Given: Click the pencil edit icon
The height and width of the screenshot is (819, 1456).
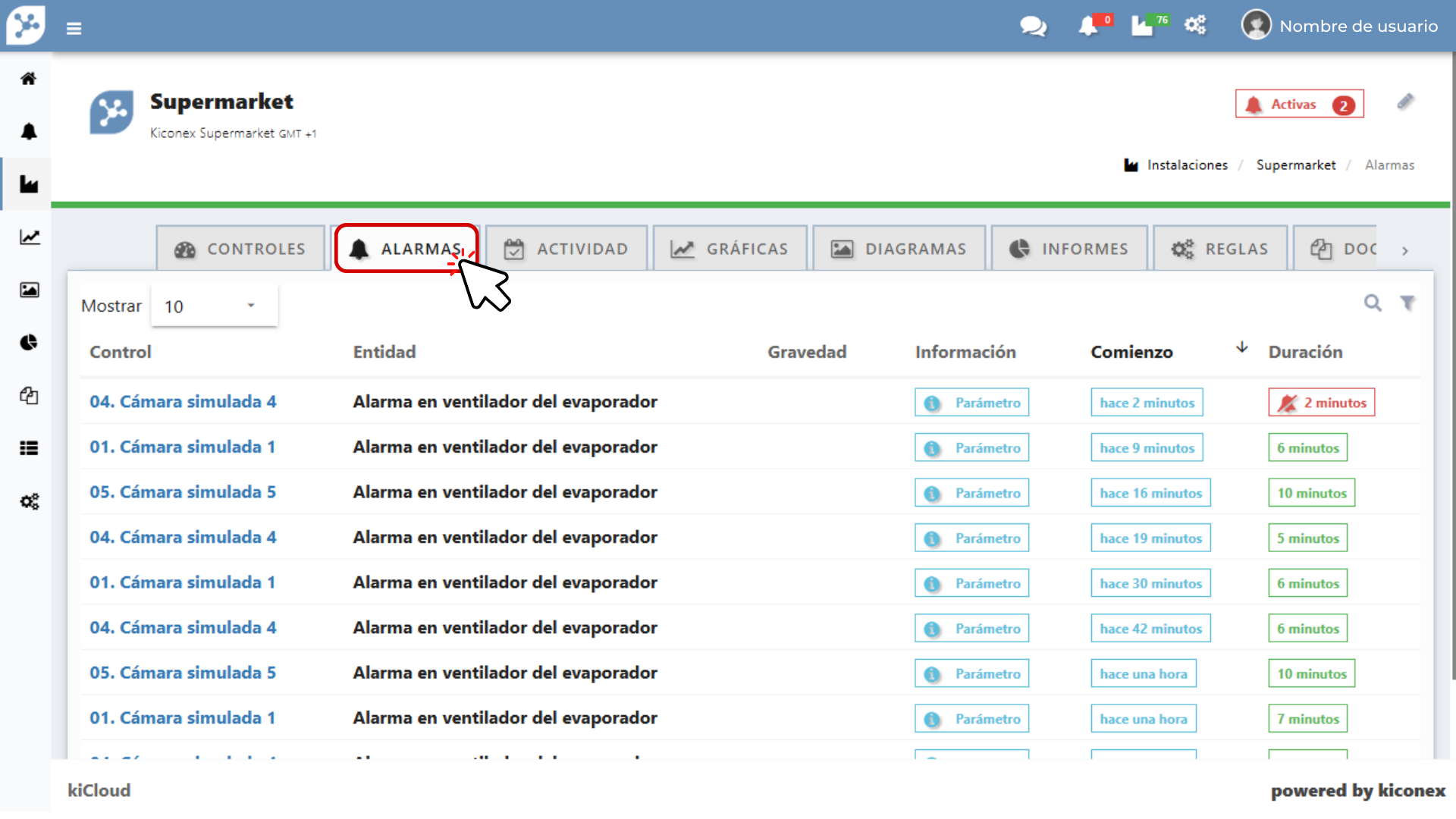Looking at the screenshot, I should click(x=1405, y=102).
